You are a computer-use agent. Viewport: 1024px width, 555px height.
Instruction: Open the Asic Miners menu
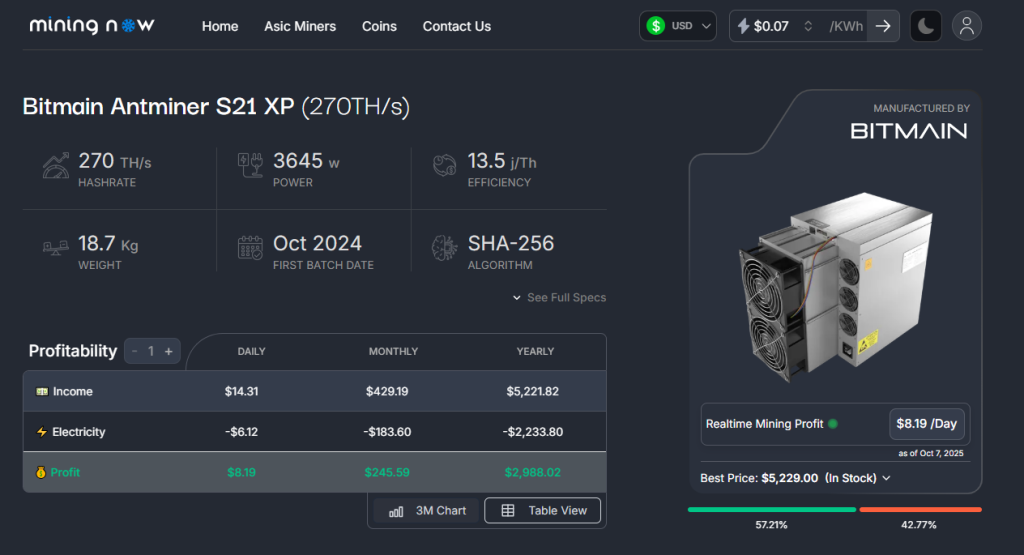(x=300, y=26)
